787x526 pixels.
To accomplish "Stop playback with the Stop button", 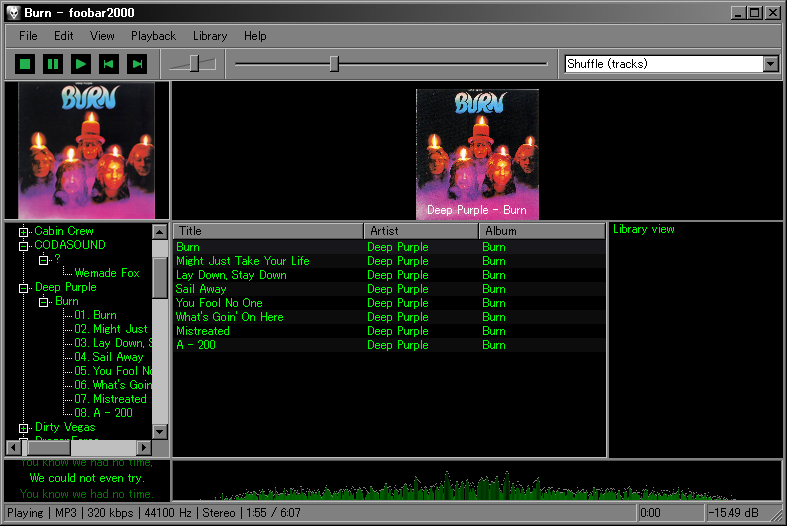I will coord(25,64).
